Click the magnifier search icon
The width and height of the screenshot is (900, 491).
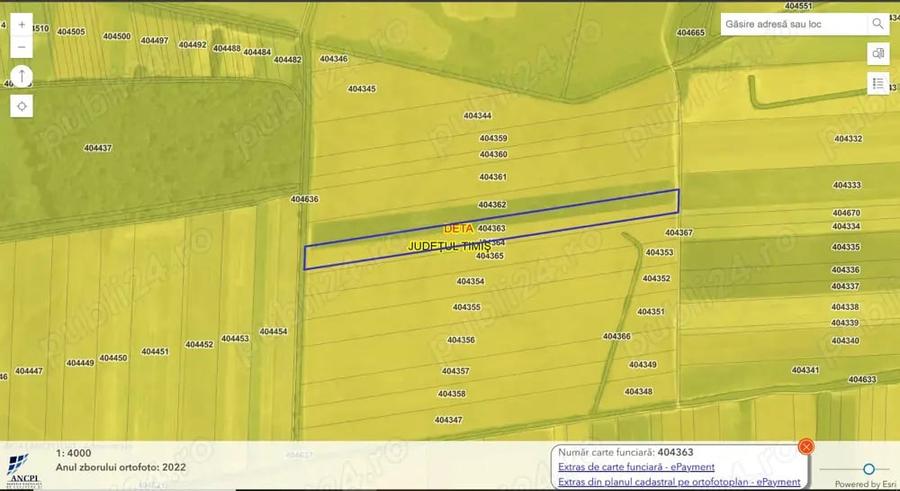point(878,24)
